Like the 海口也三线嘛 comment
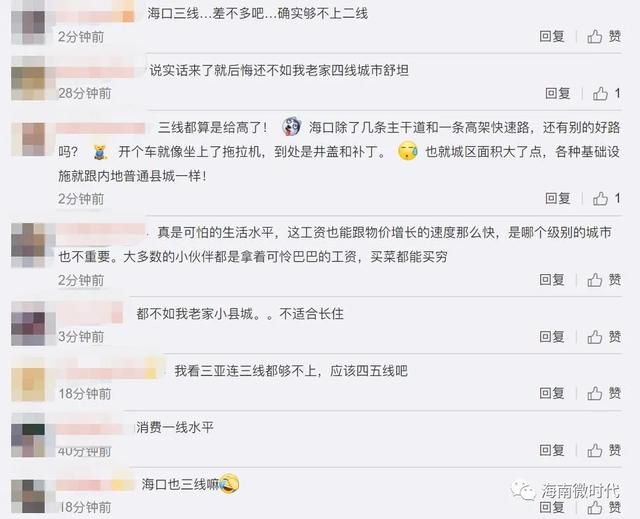Viewport: 640px width, 519px height. tap(604, 507)
